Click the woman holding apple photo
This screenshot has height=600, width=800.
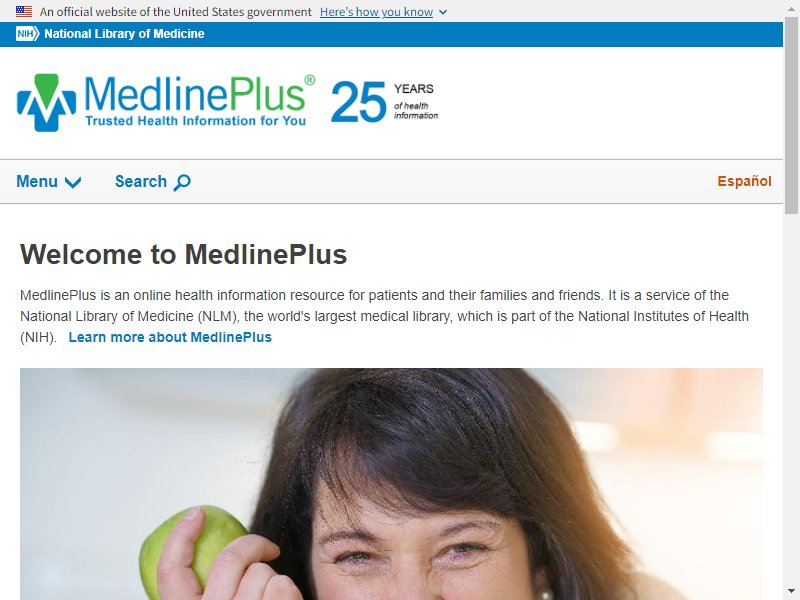391,484
